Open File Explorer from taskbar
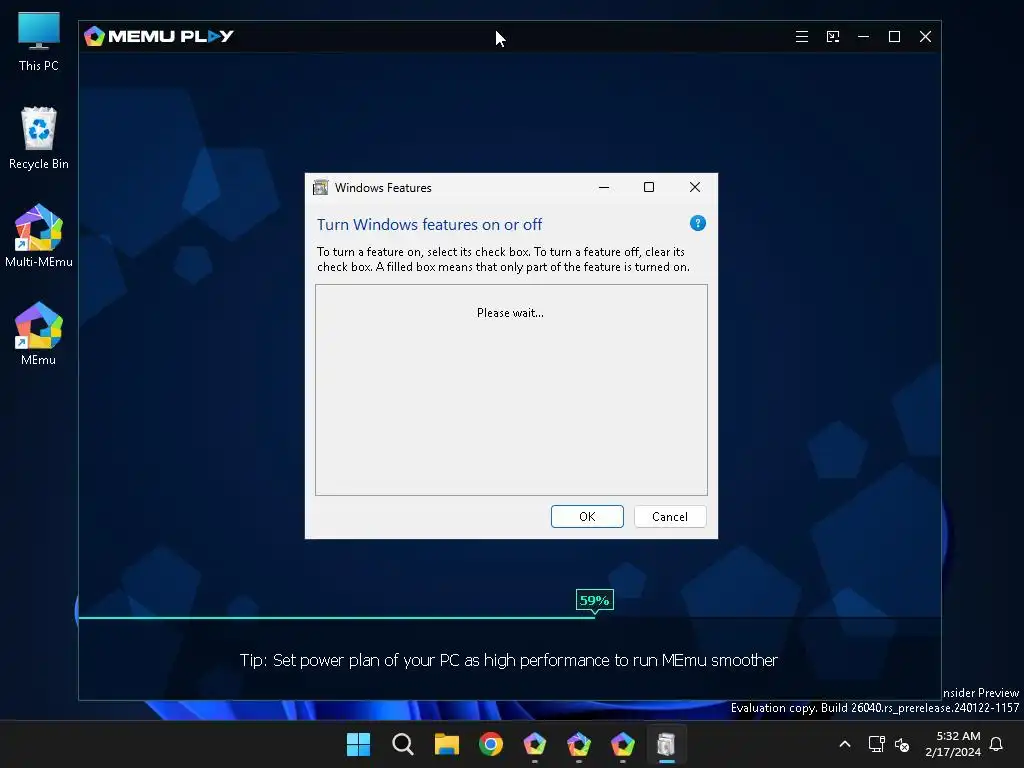Viewport: 1024px width, 768px height. tap(447, 744)
